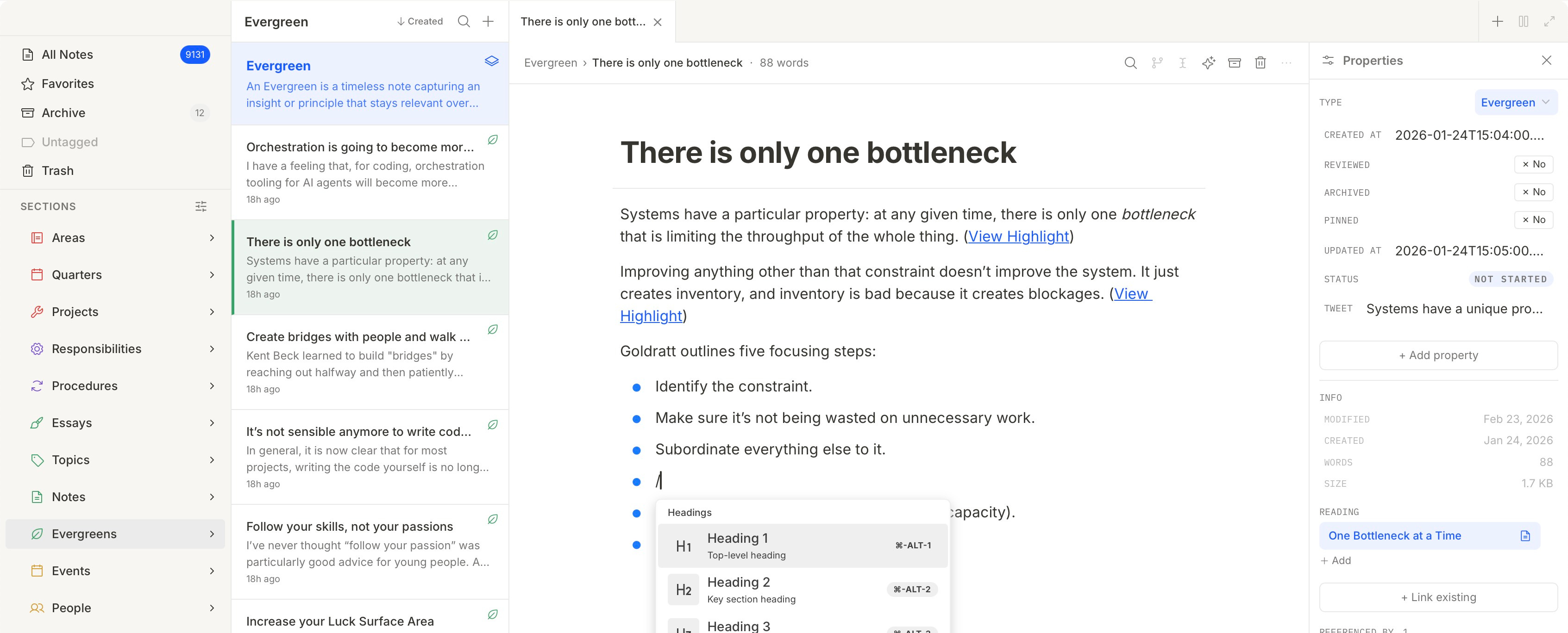The image size is (1568, 633).
Task: Create new note with list plus icon
Action: tap(488, 21)
